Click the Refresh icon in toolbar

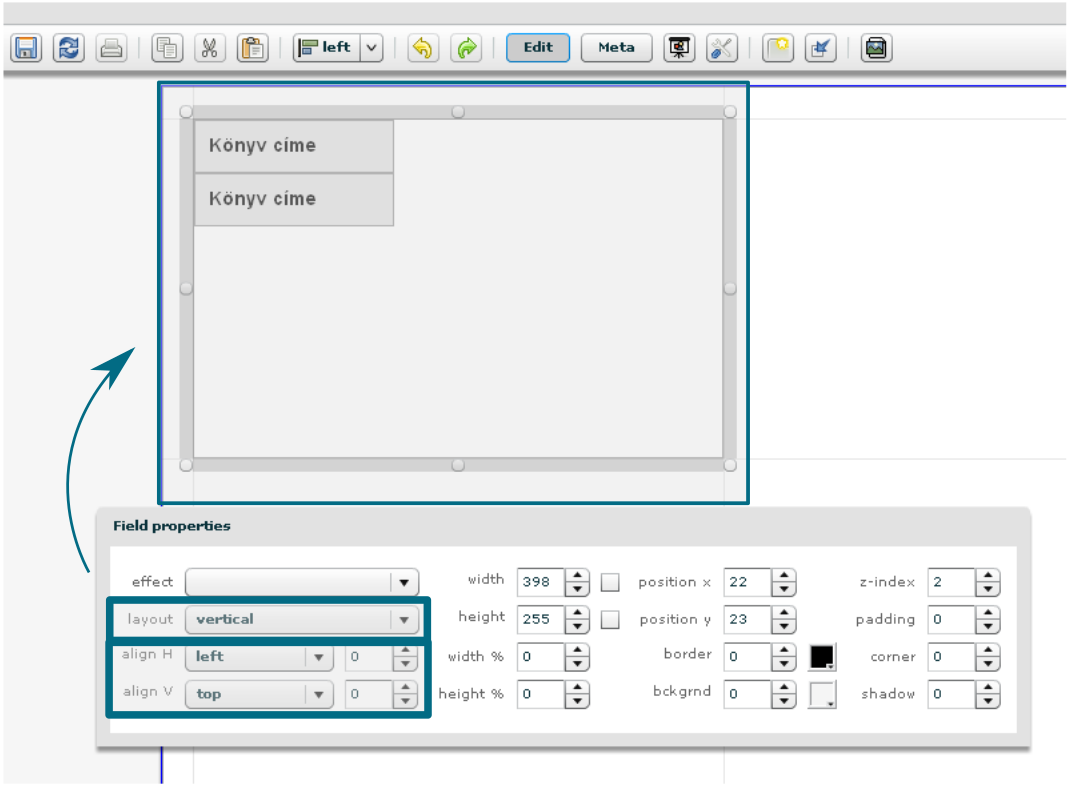point(69,48)
